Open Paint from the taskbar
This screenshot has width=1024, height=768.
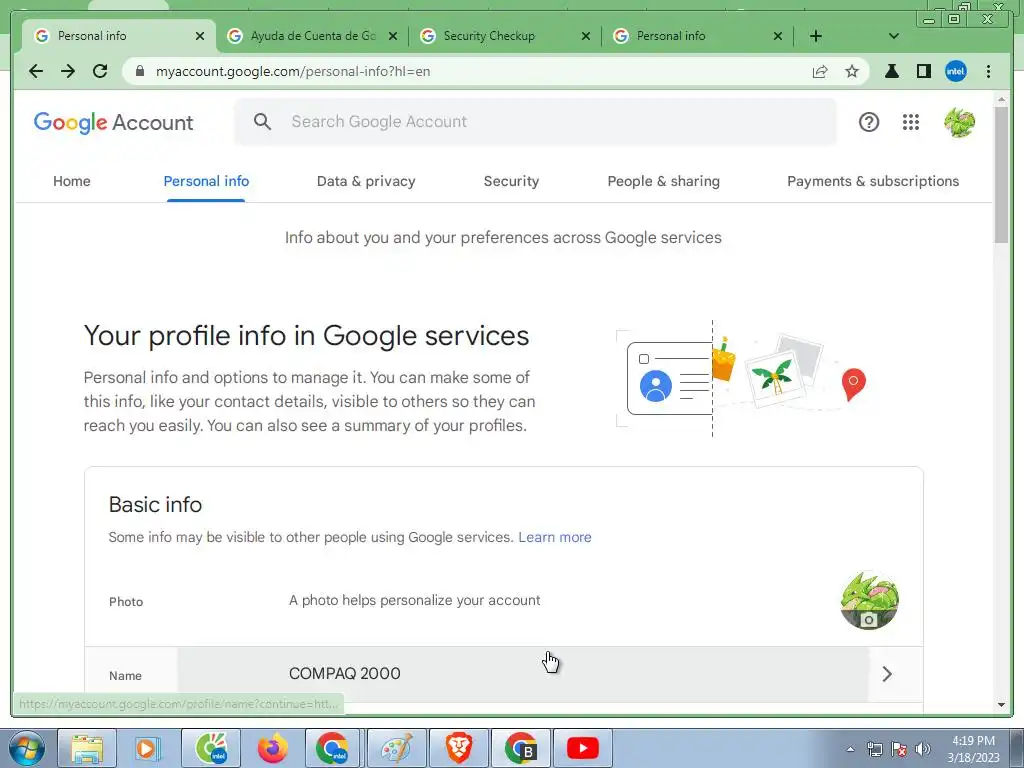[x=396, y=748]
